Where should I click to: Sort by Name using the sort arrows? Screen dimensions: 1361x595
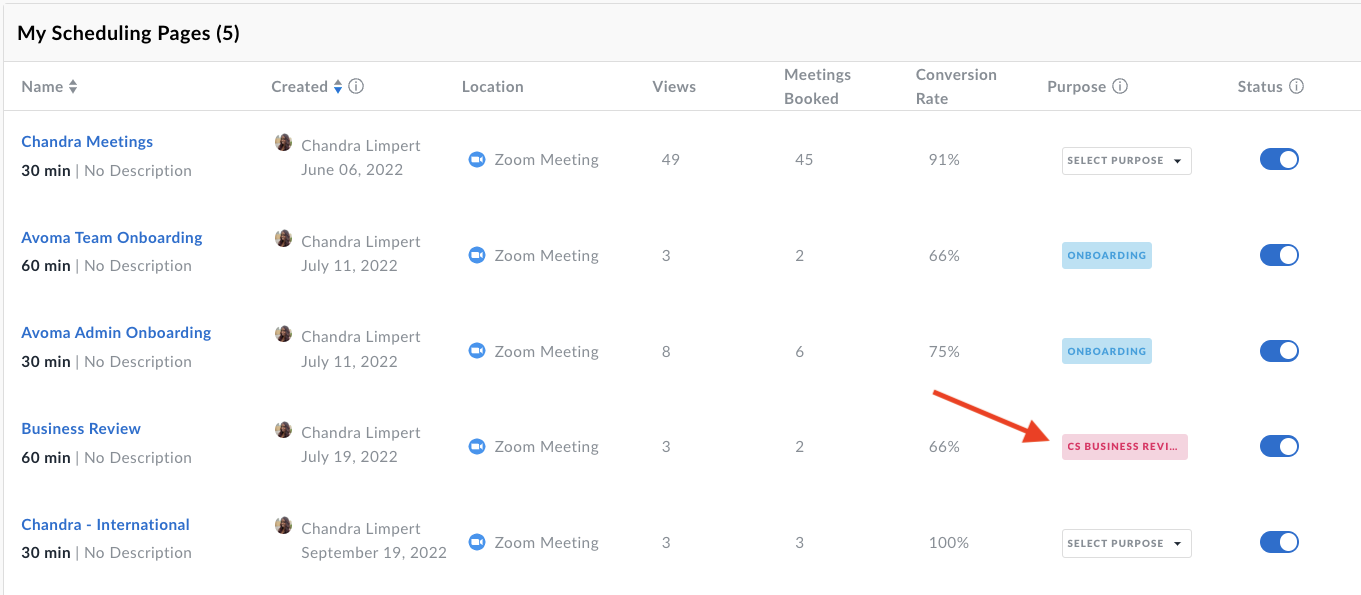point(73,87)
